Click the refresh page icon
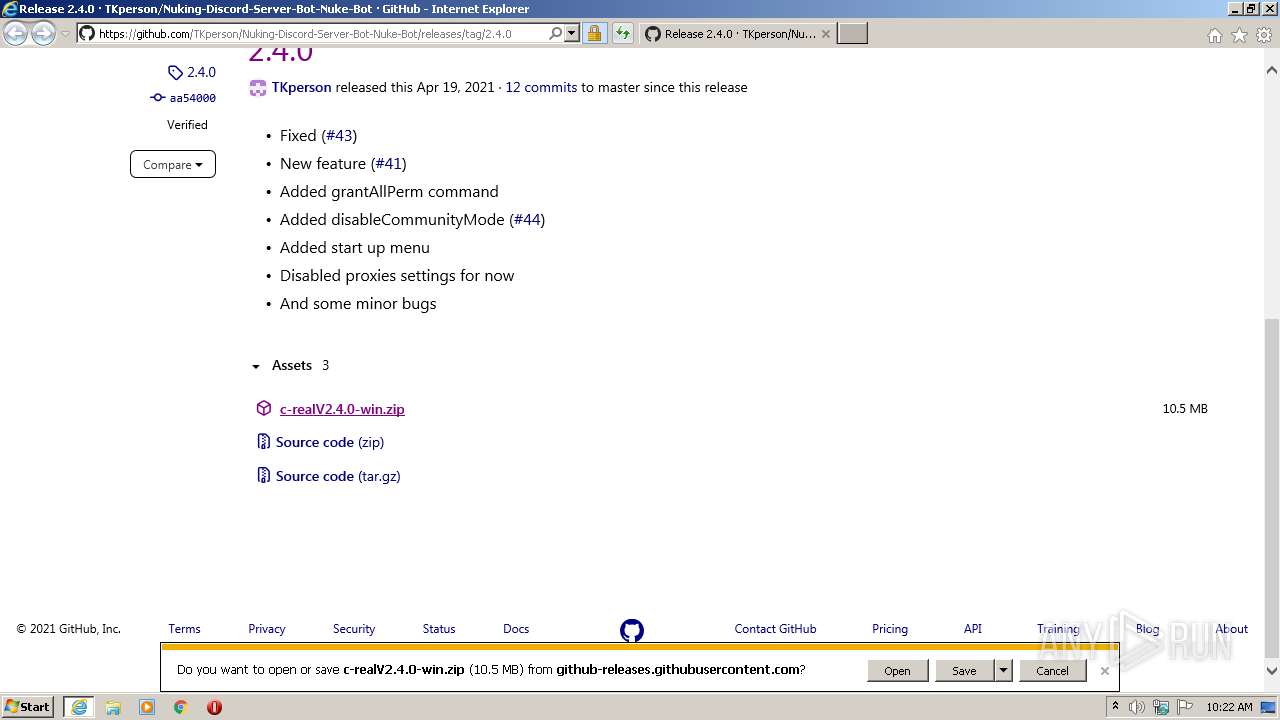Image resolution: width=1280 pixels, height=720 pixels. click(x=622, y=33)
